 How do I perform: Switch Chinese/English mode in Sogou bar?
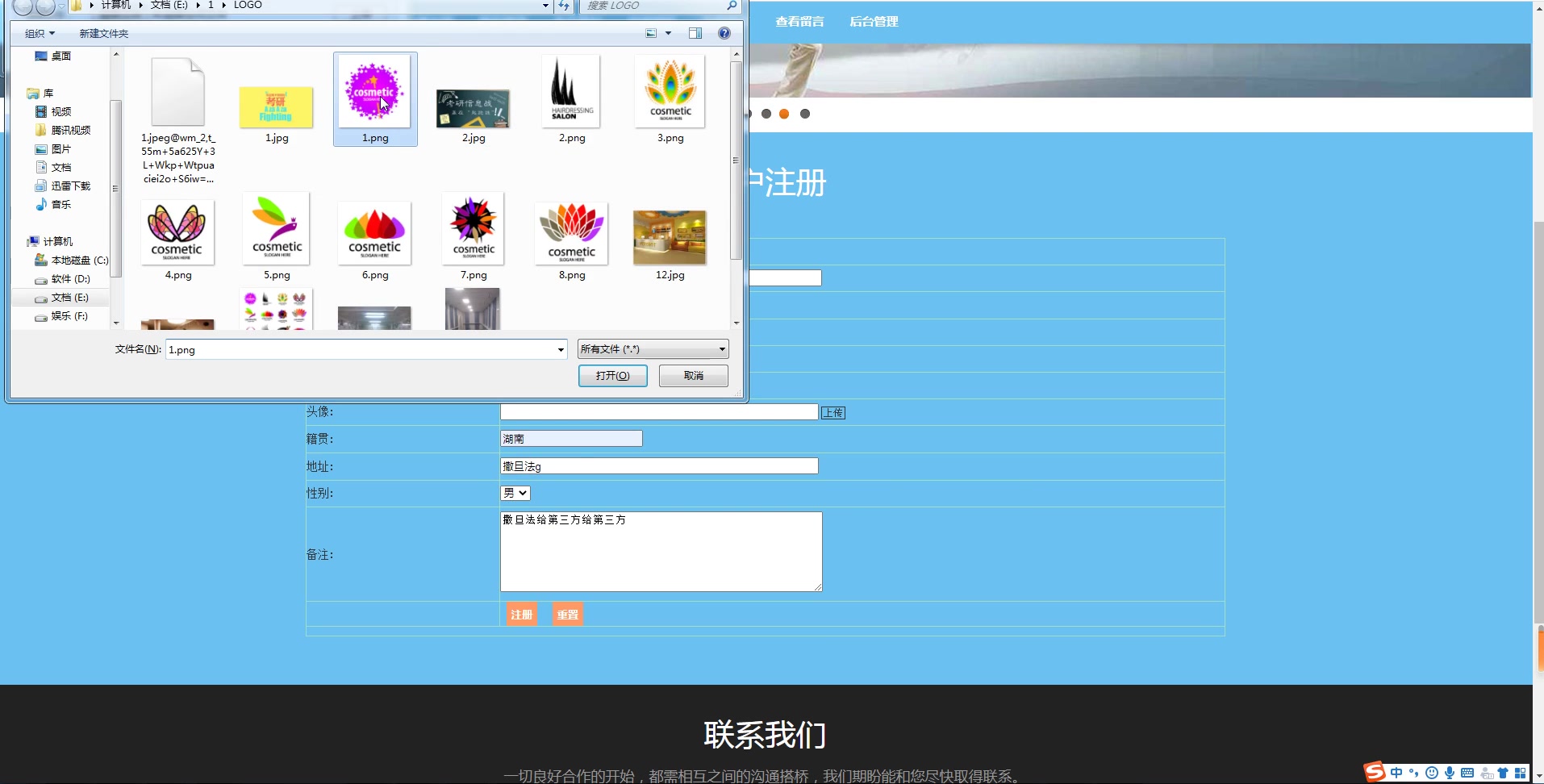pos(1396,773)
